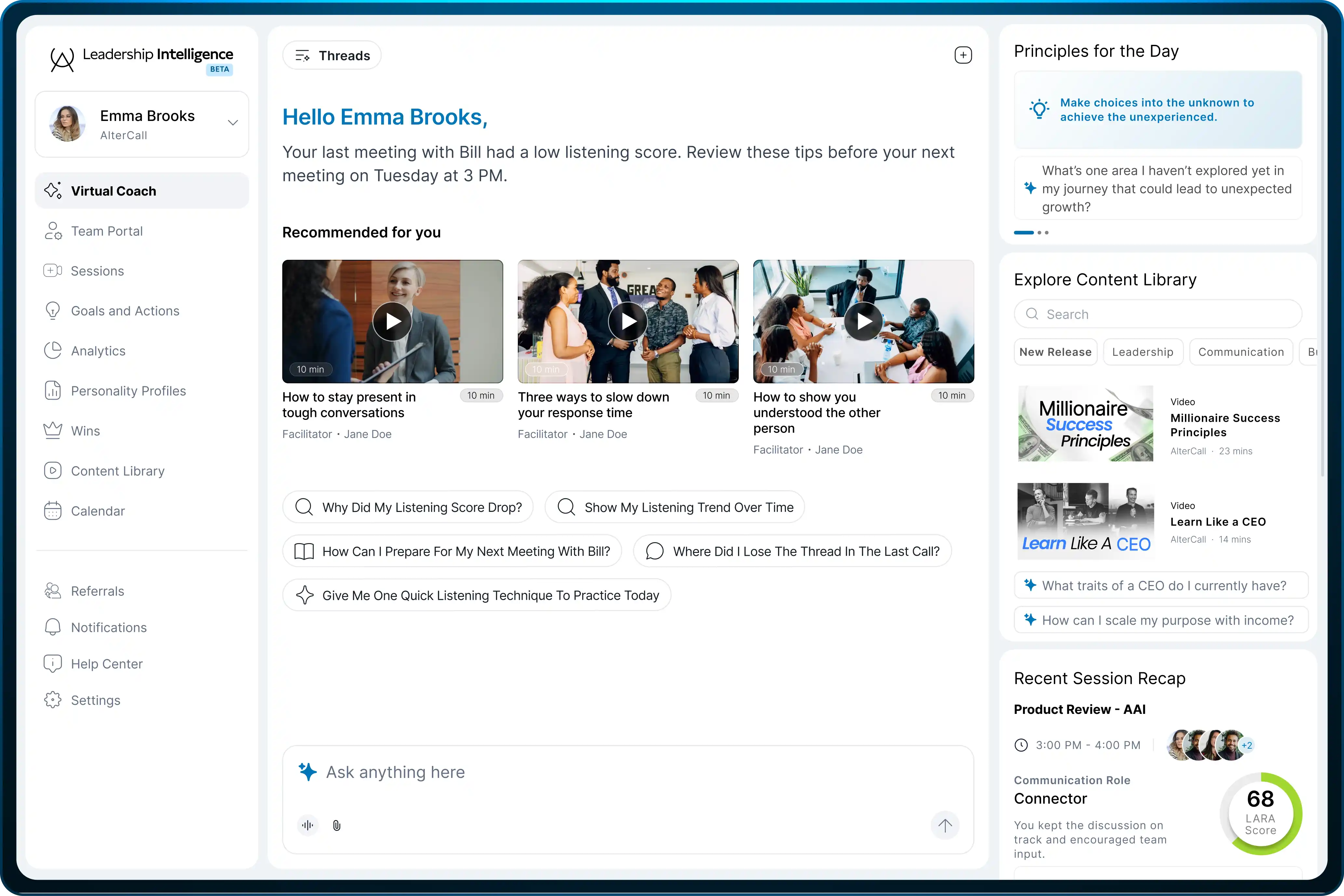
Task: Select the Communication filter chip
Action: coord(1241,352)
